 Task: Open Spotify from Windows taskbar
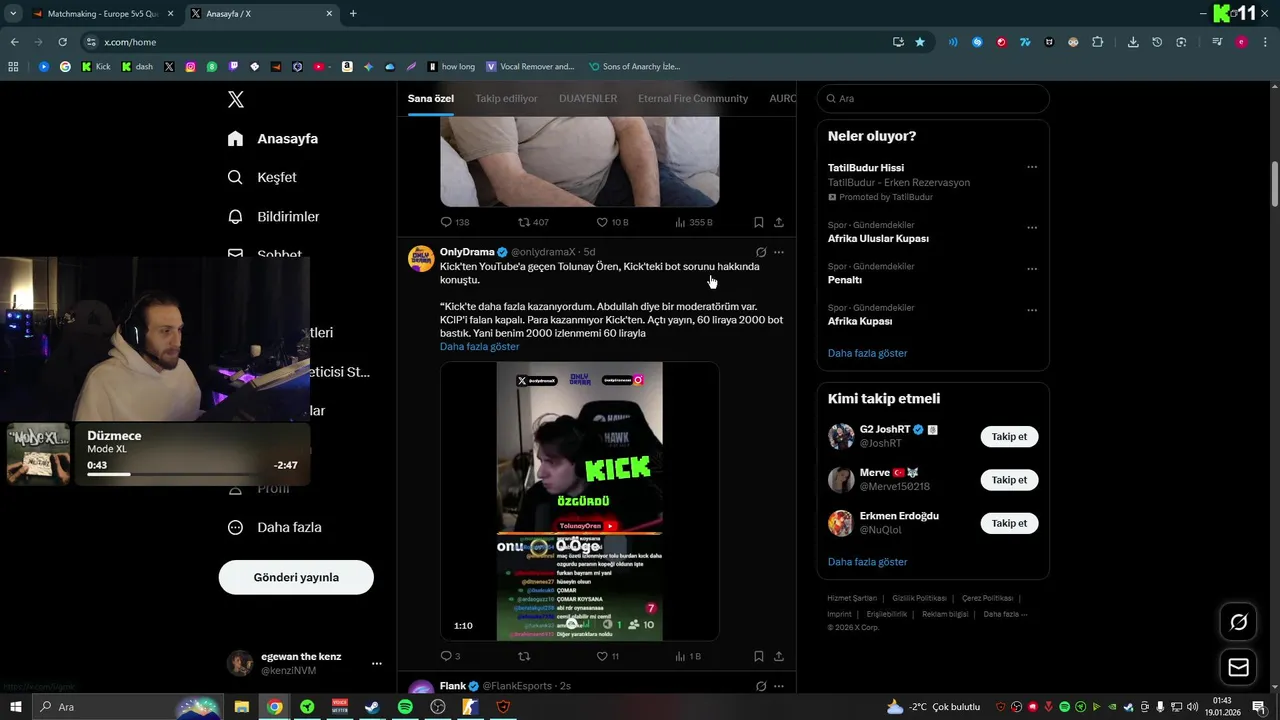(x=405, y=707)
